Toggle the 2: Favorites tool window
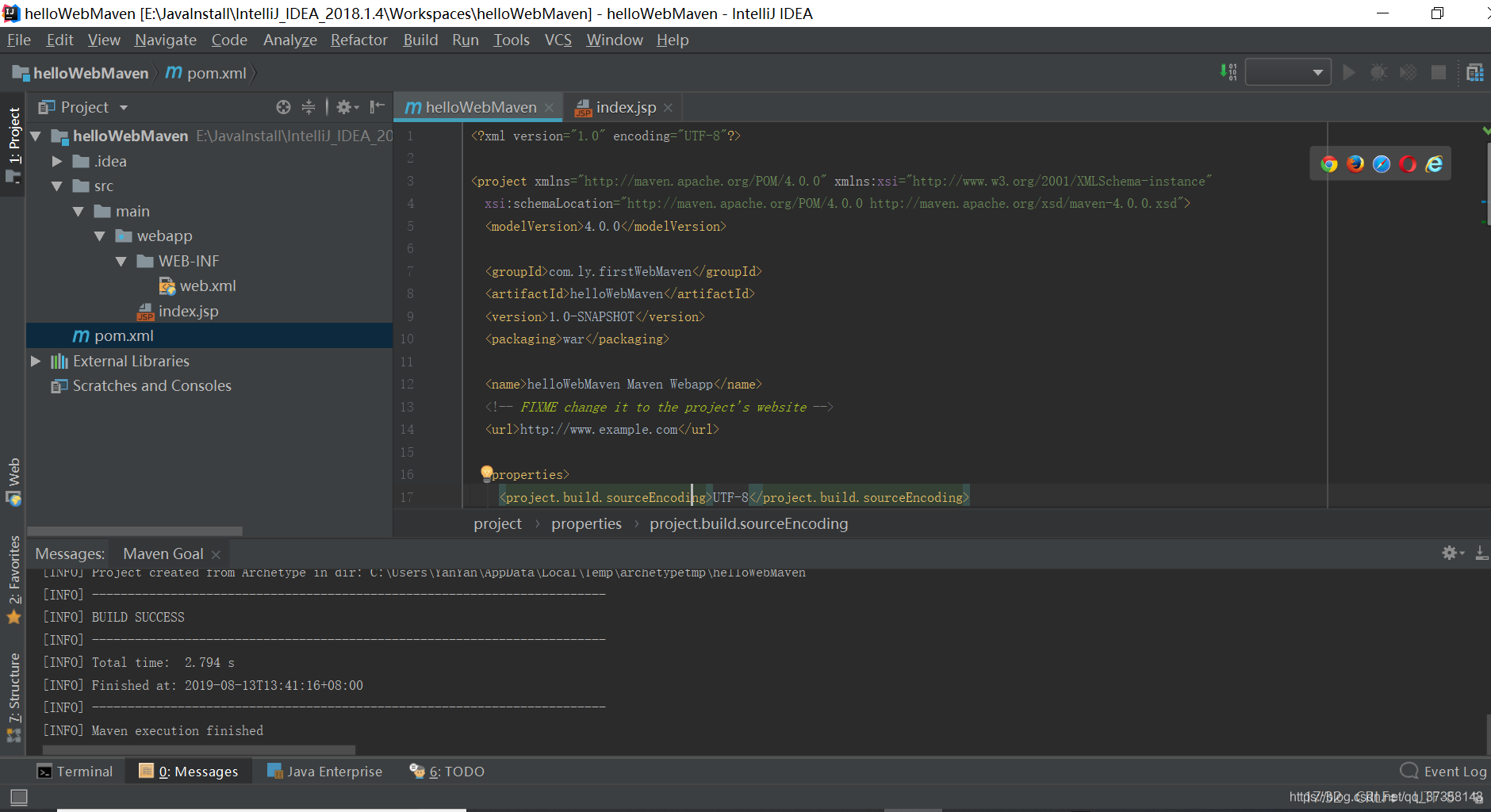 point(13,579)
